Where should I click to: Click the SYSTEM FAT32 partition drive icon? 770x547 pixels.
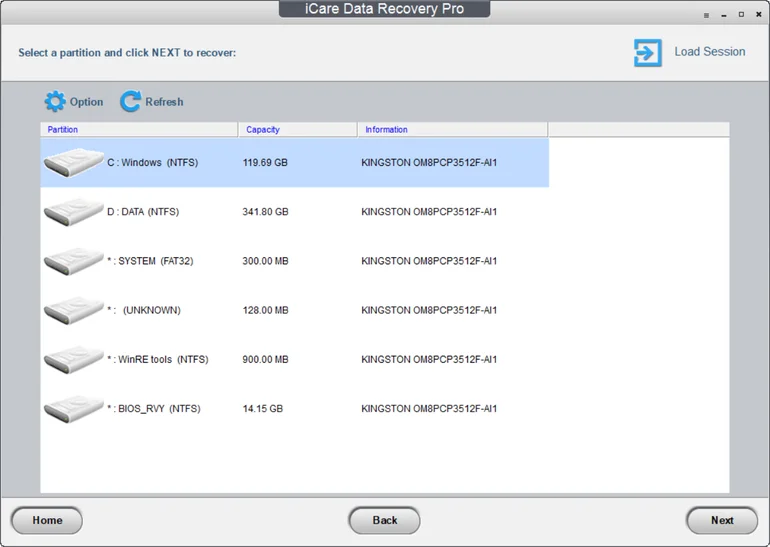point(73,261)
